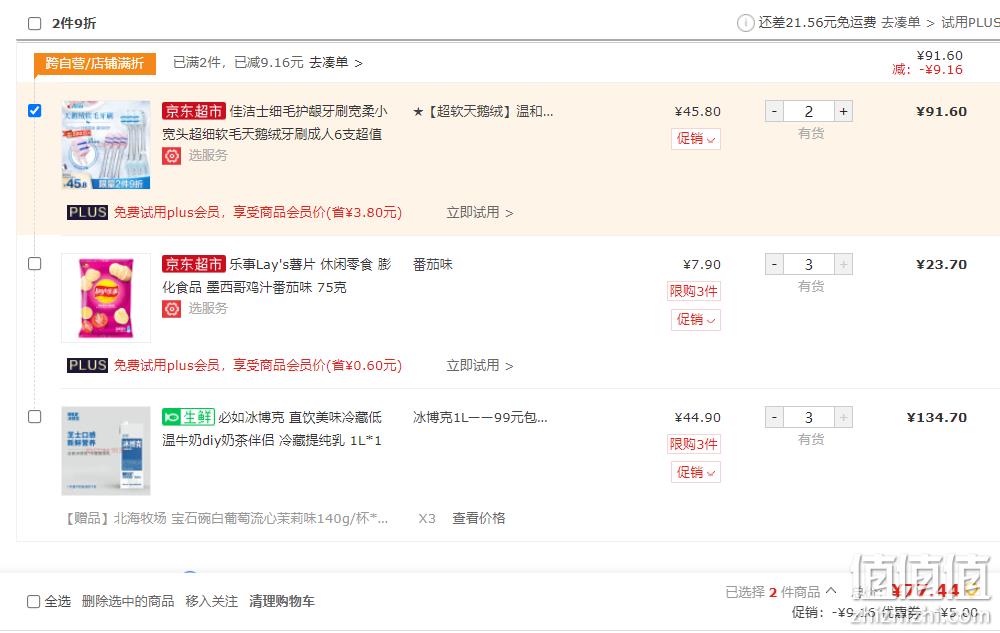Click the 京东超市 tag on Lay's chips
The height and width of the screenshot is (633, 1000).
click(x=194, y=264)
